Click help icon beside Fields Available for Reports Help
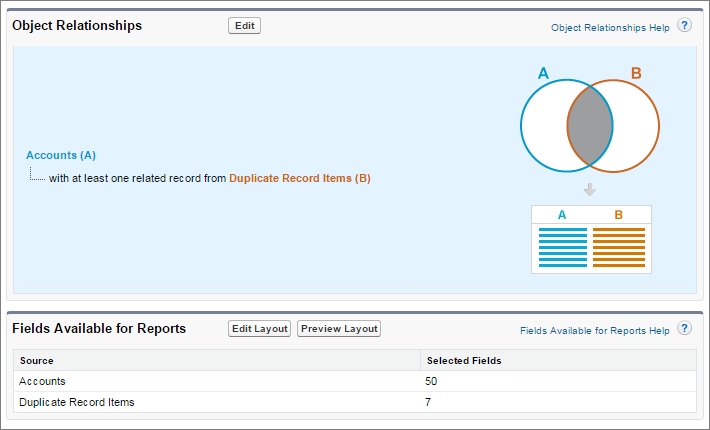This screenshot has height=430, width=710. (x=684, y=328)
